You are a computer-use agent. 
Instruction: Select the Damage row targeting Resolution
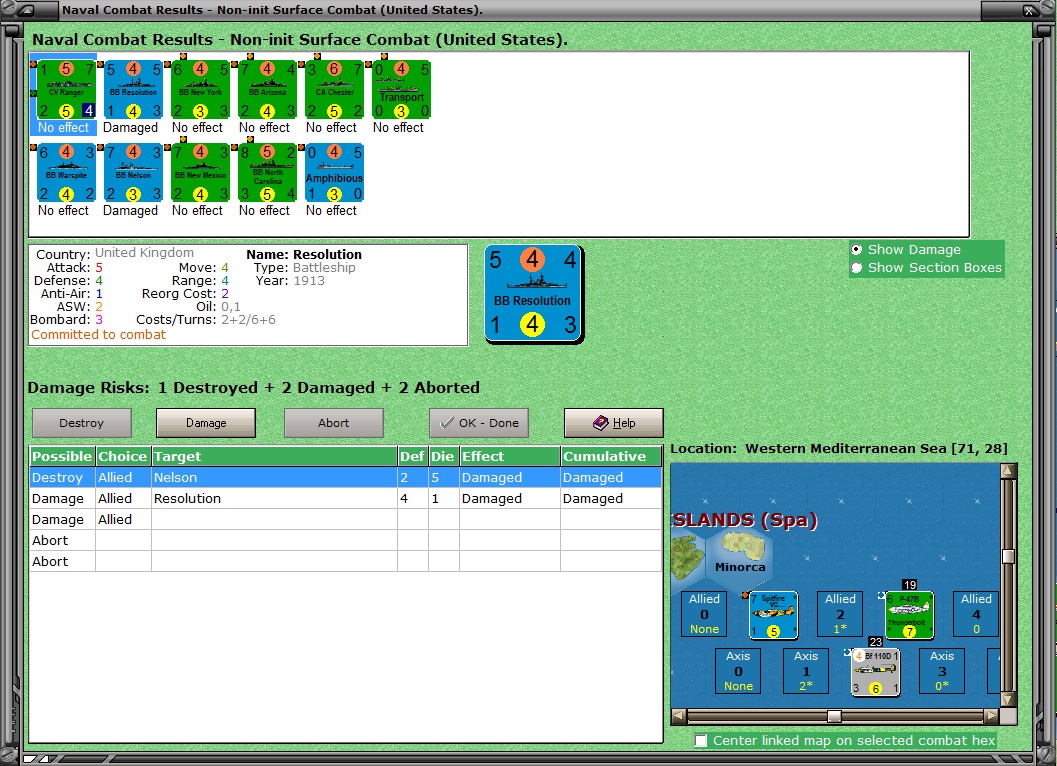point(345,498)
